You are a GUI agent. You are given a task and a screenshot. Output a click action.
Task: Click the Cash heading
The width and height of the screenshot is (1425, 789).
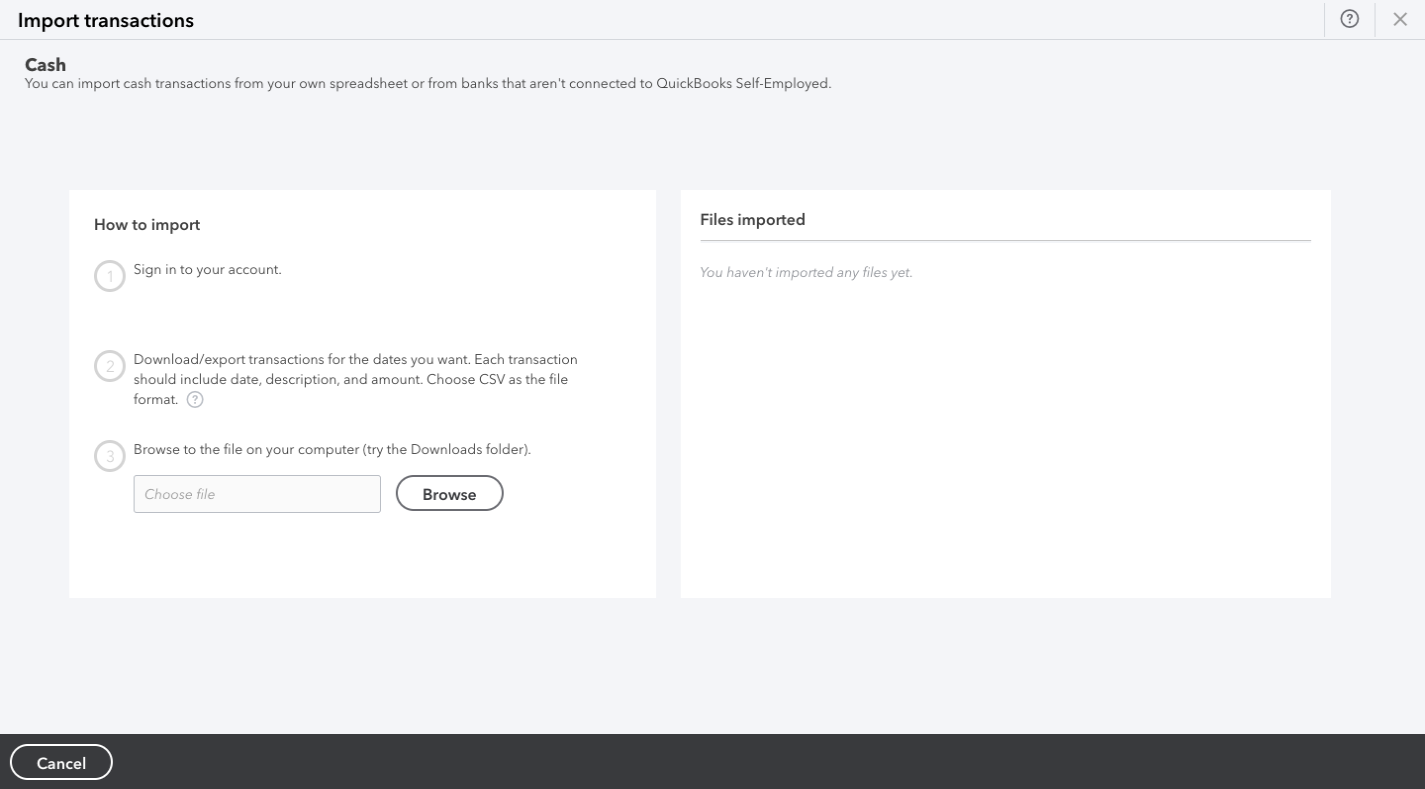pos(45,65)
